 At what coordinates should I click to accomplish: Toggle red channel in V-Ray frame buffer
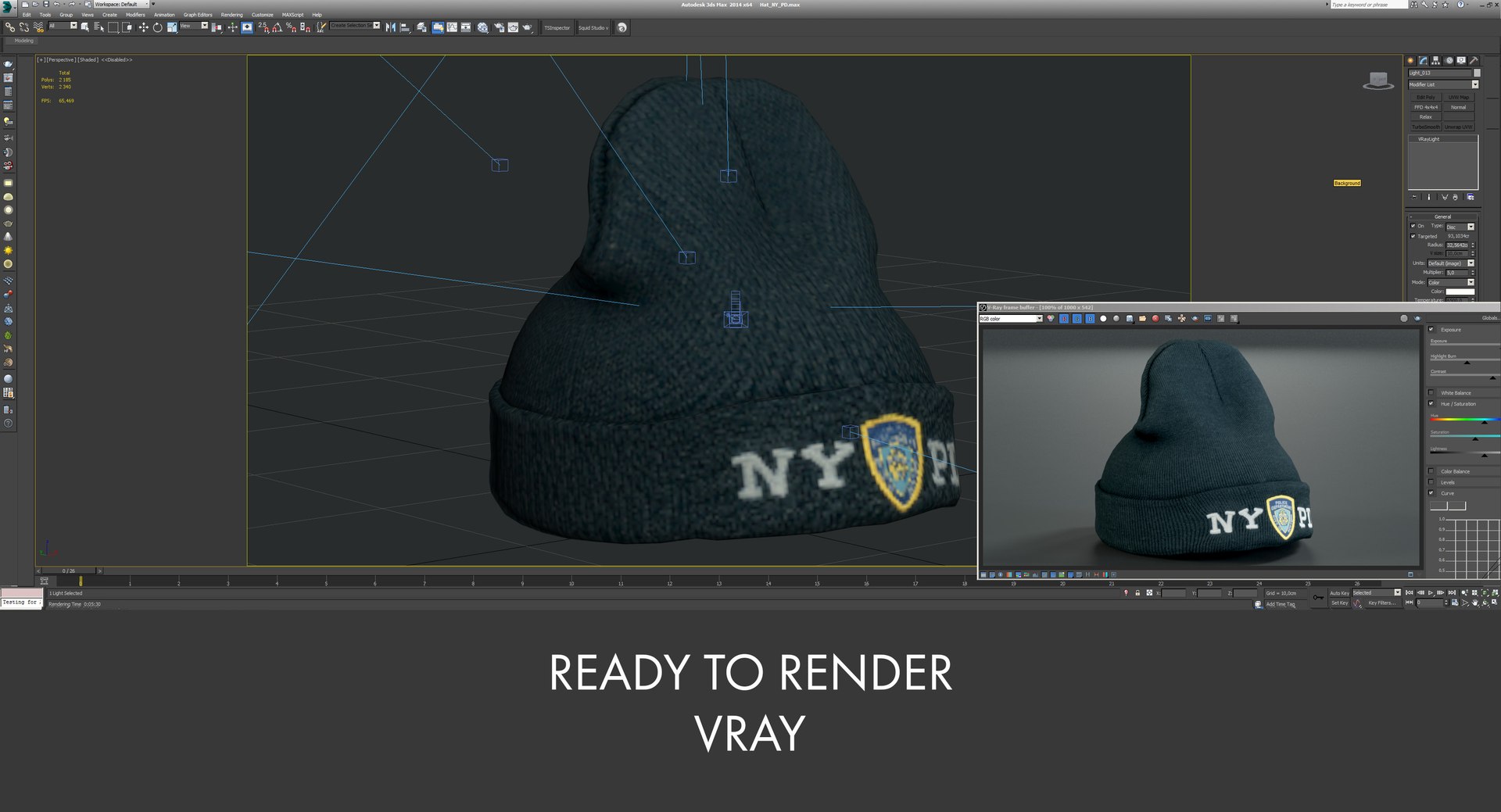tap(1064, 319)
